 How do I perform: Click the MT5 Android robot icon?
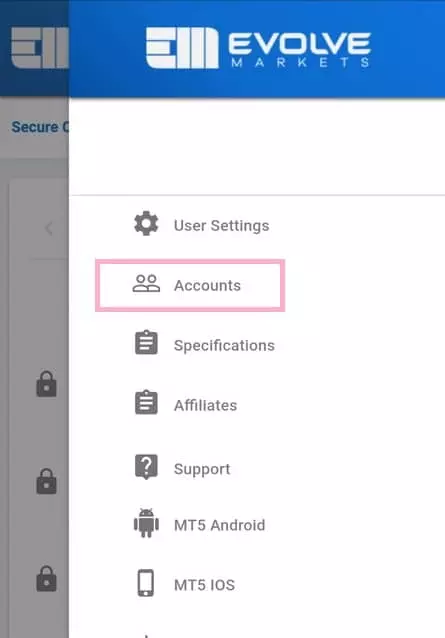pos(146,523)
